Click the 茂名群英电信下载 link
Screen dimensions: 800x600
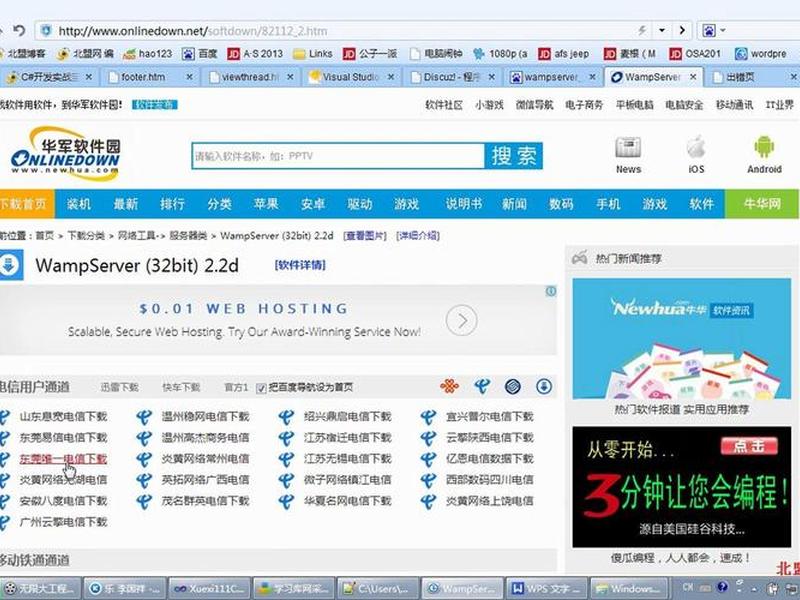[205, 501]
